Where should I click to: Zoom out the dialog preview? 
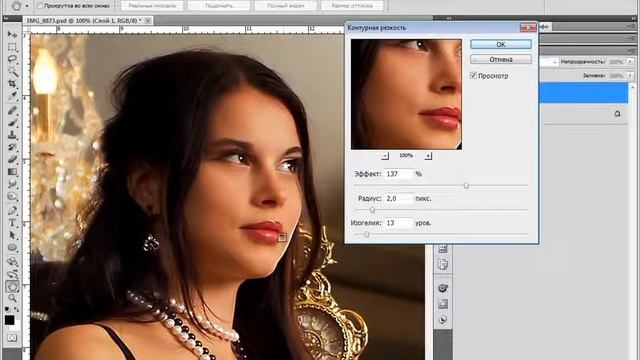click(x=384, y=156)
